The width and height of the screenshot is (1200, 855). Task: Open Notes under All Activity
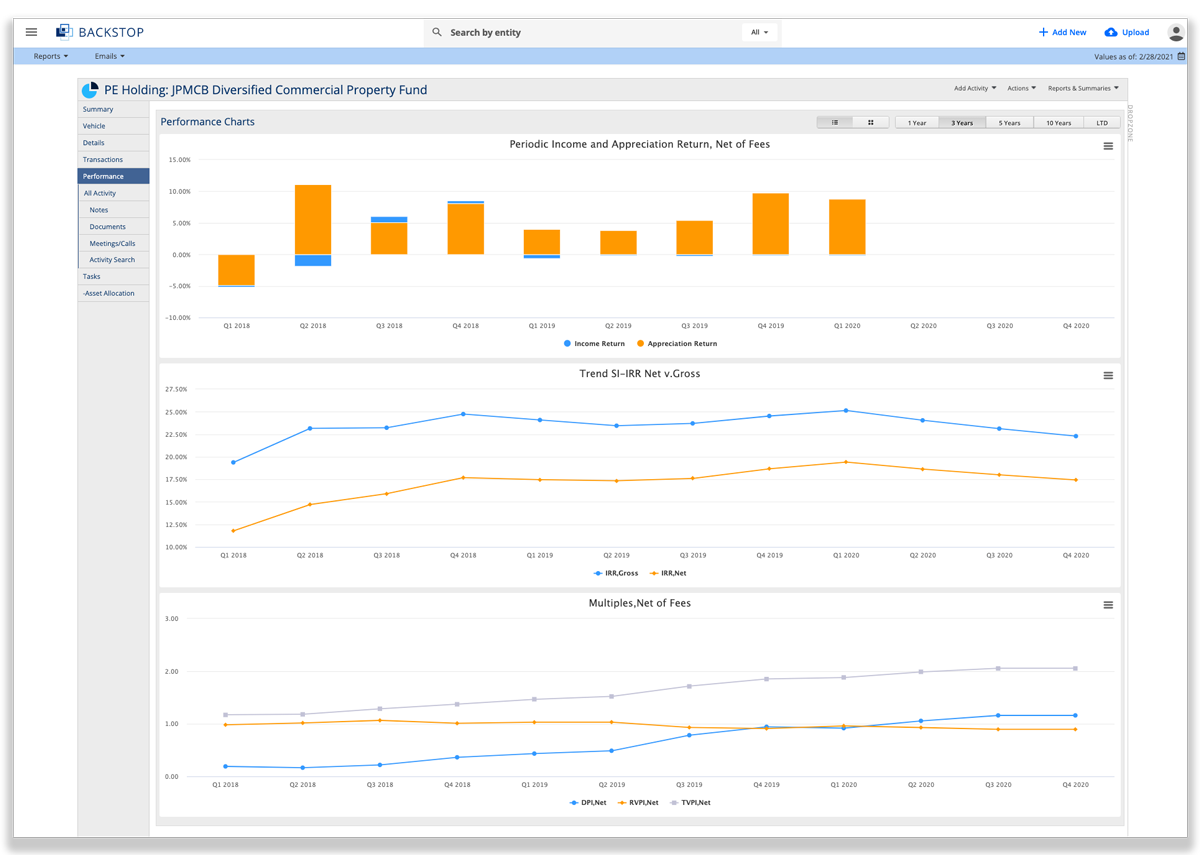(x=113, y=210)
